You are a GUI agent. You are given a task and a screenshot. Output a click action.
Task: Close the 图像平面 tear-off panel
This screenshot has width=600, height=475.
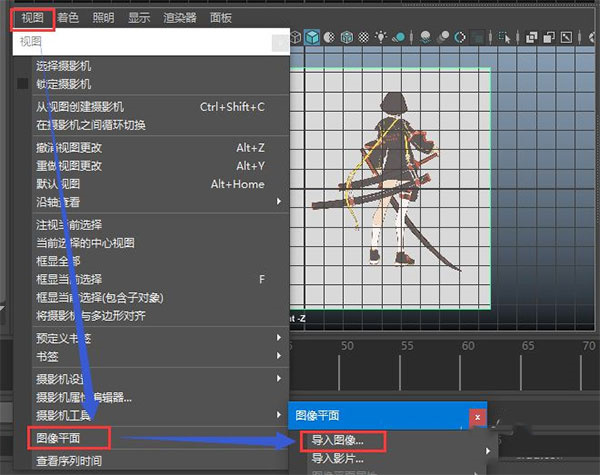(x=478, y=415)
